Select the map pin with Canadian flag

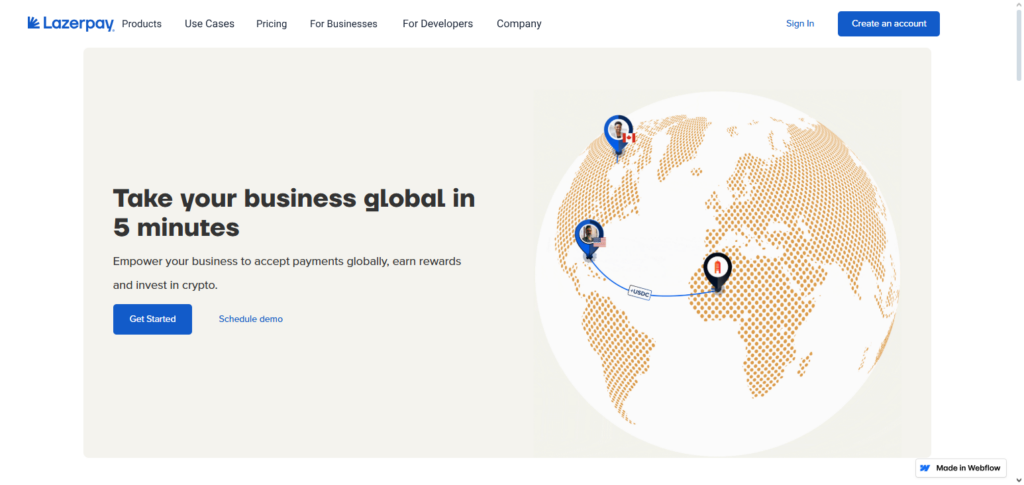click(619, 133)
